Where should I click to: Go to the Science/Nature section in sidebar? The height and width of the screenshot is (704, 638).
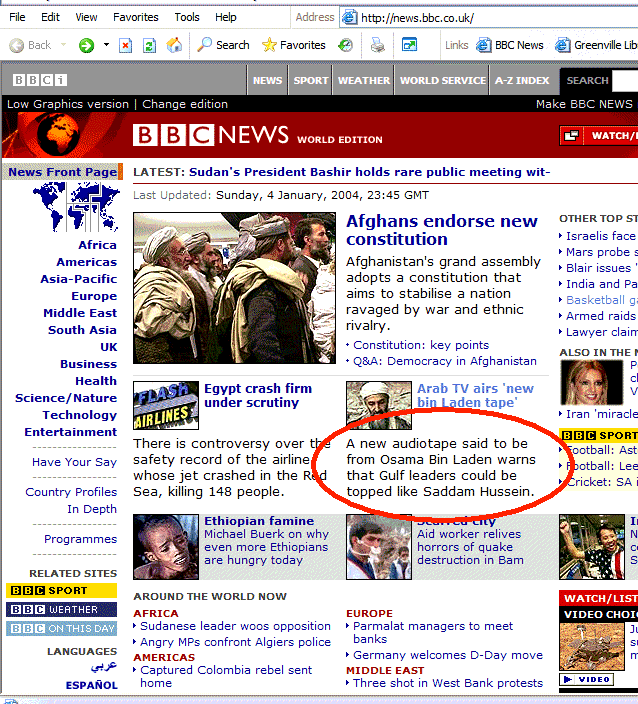(66, 398)
